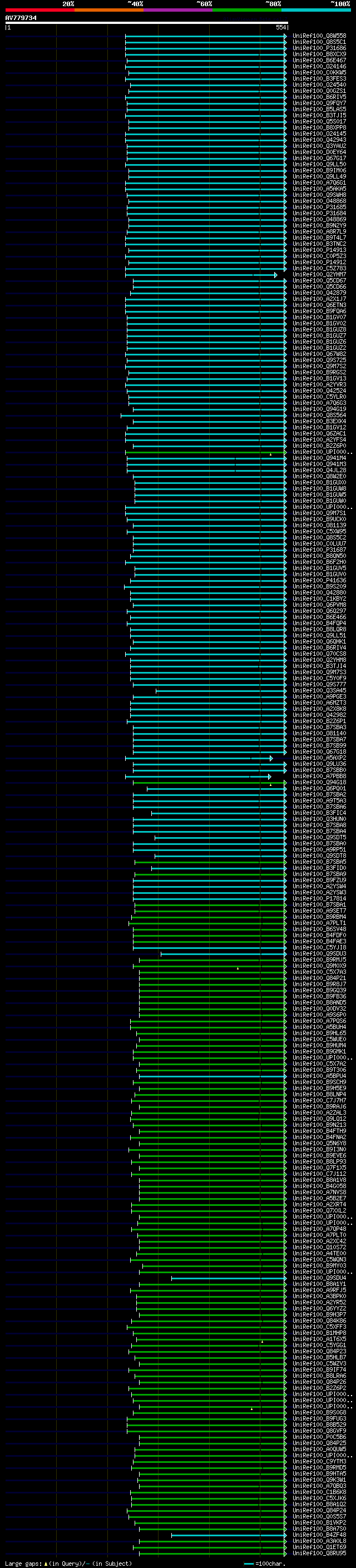Select the hit label UniRef100_O48868
Screen dimensions: 356x1568
(319, 201)
